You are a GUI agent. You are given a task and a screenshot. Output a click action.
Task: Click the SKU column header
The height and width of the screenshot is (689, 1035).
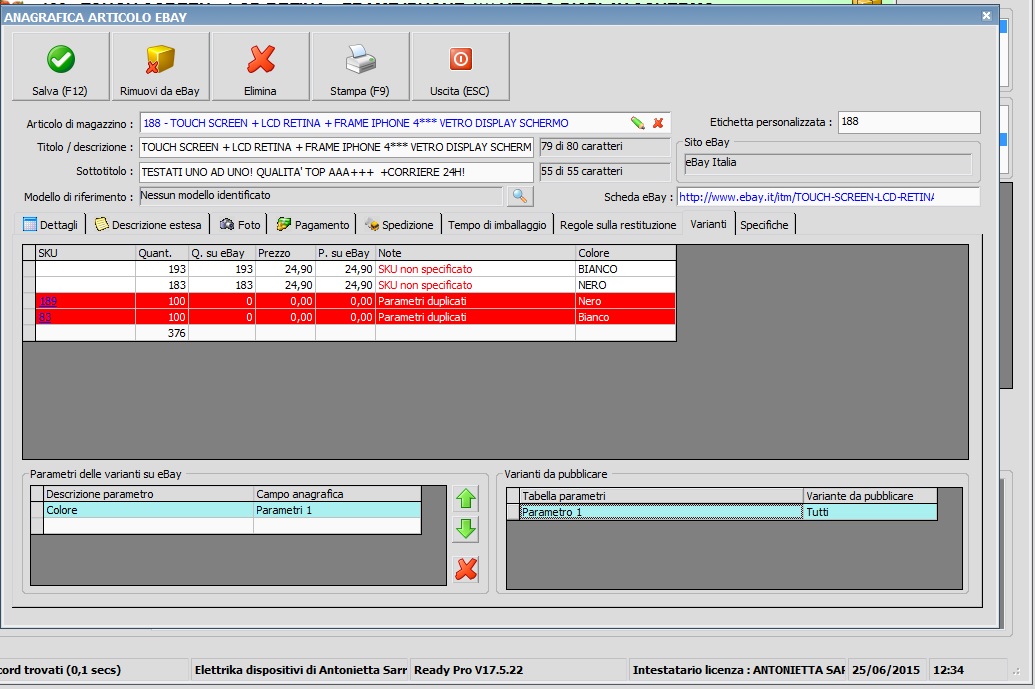tap(85, 253)
